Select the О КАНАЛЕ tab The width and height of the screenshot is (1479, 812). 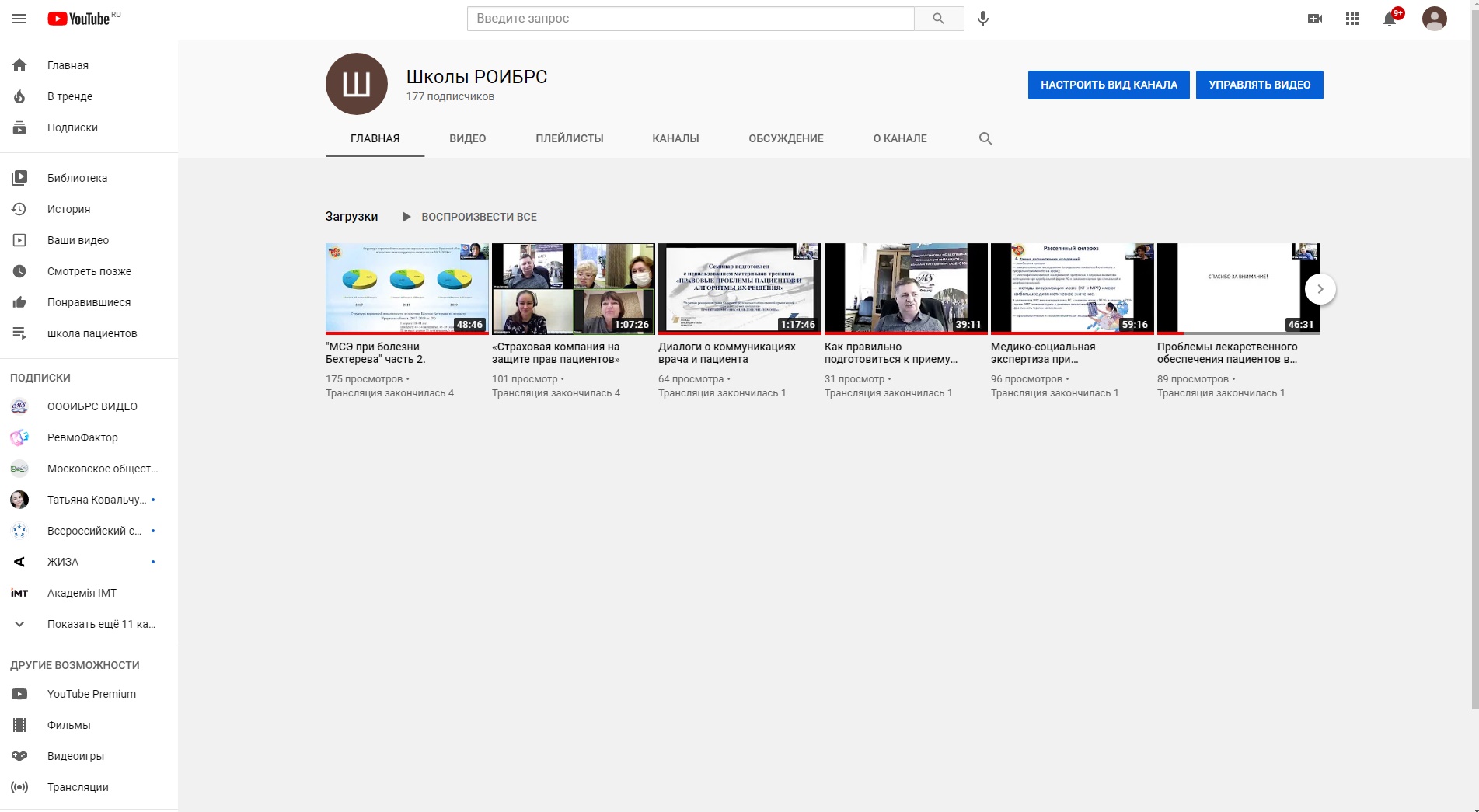point(899,138)
